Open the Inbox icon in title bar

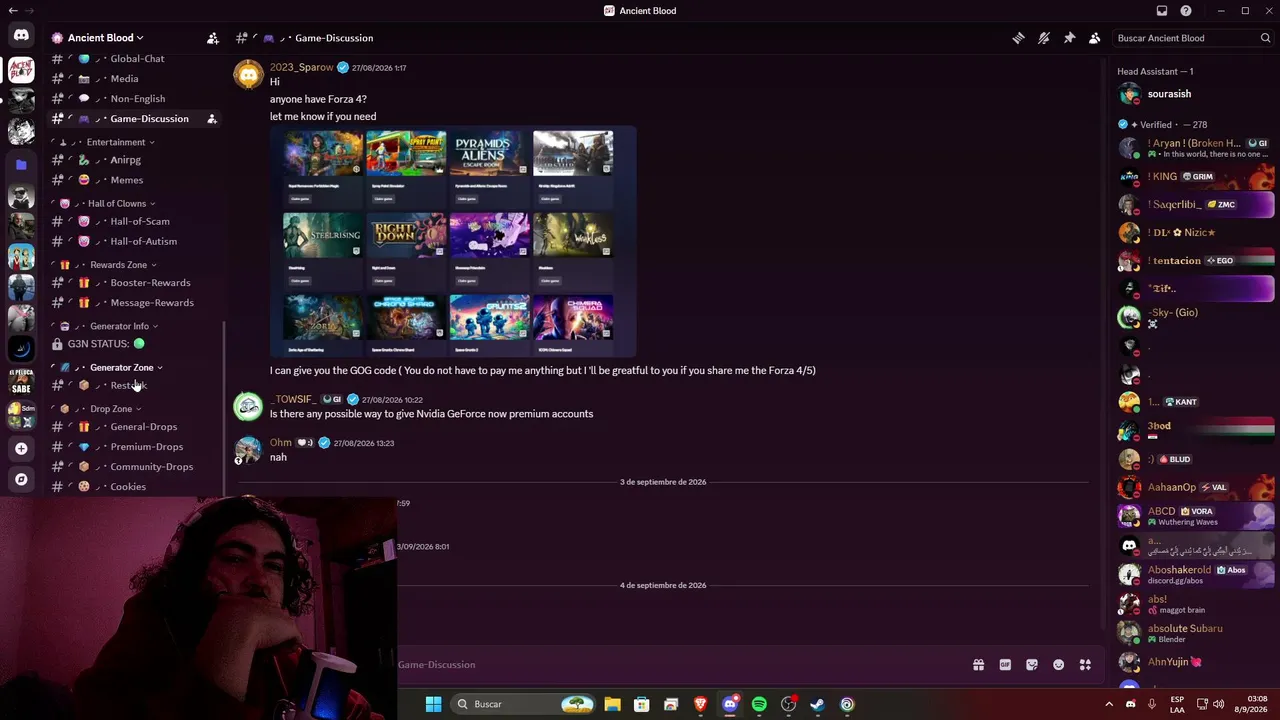tap(1162, 11)
